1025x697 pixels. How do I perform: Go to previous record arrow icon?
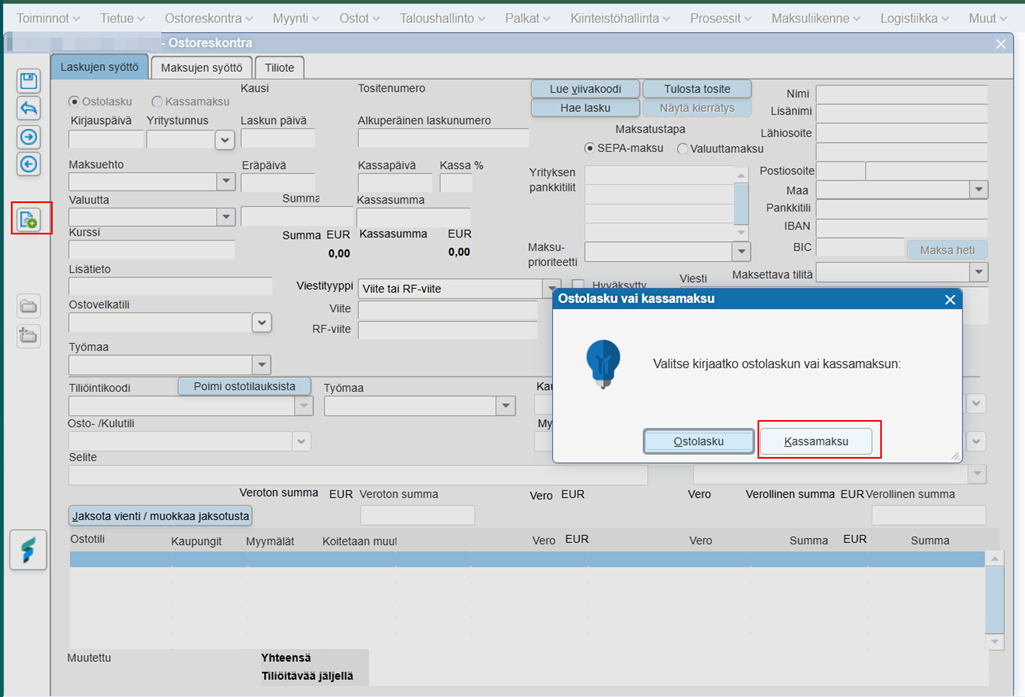[x=28, y=164]
